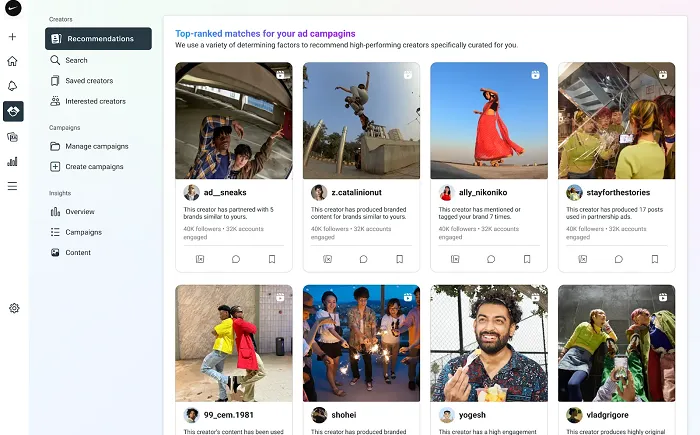Open Manage campaigns
700x435 pixels.
pyautogui.click(x=97, y=146)
